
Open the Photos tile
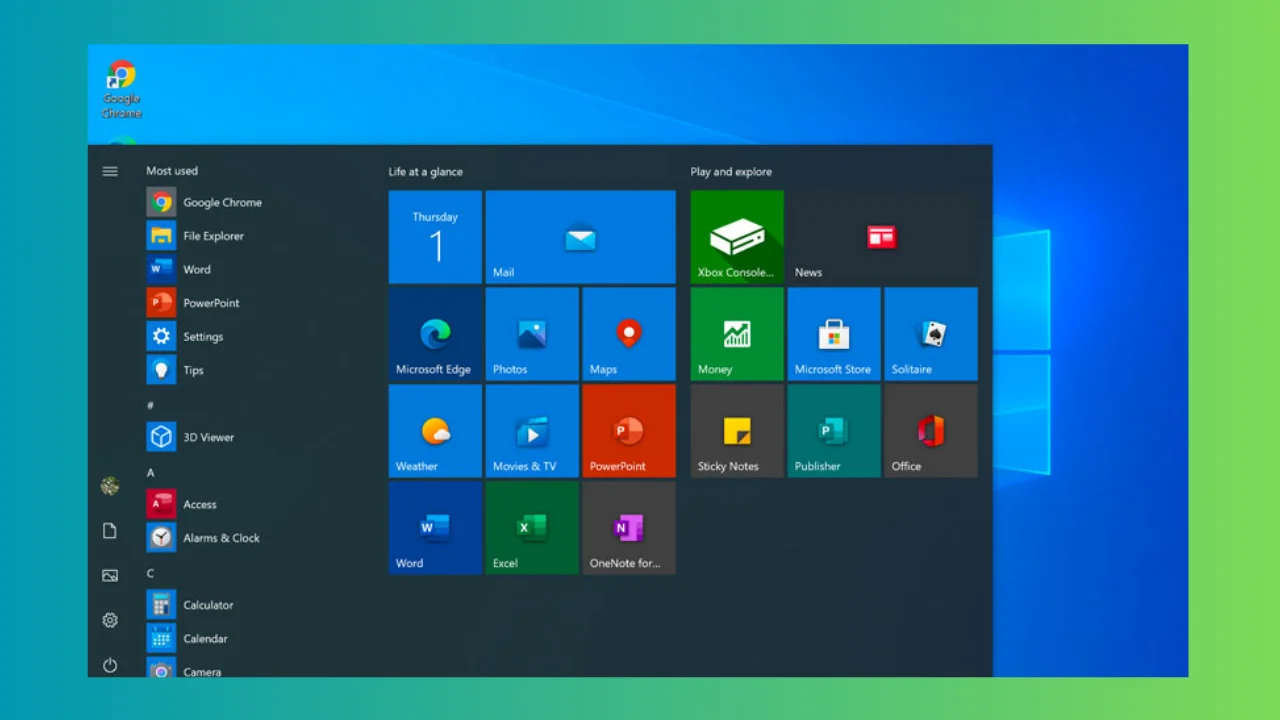coord(532,334)
